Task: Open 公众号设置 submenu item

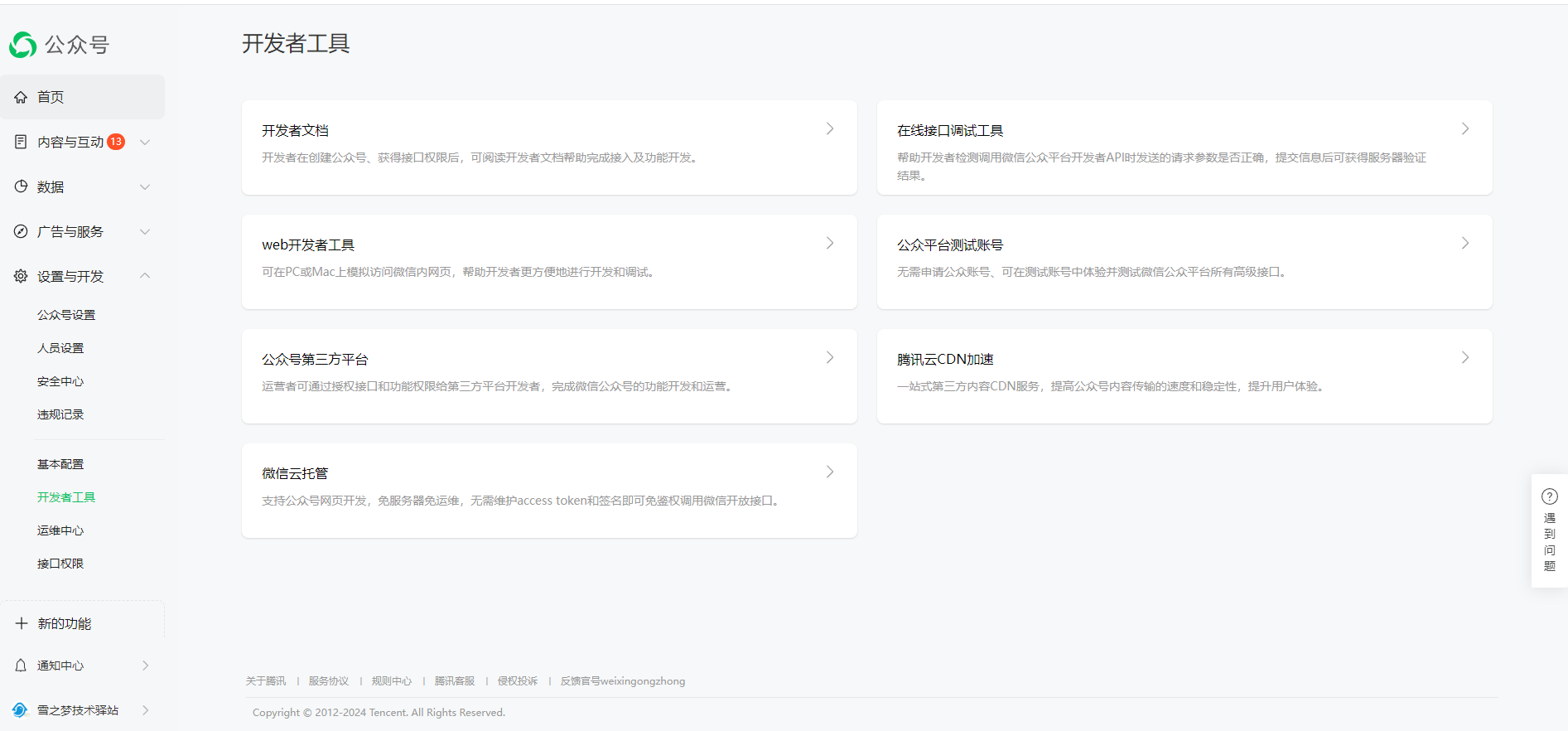Action: (x=66, y=315)
